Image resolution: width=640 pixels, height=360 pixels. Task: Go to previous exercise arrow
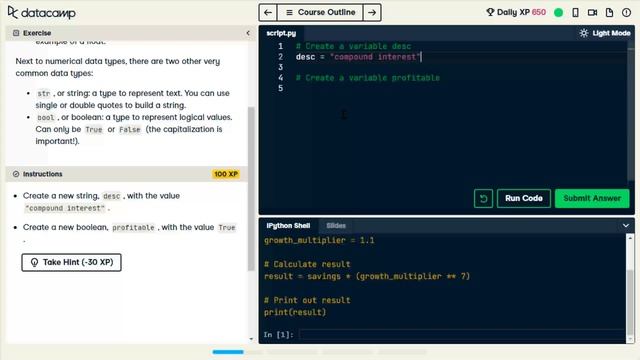pos(268,12)
